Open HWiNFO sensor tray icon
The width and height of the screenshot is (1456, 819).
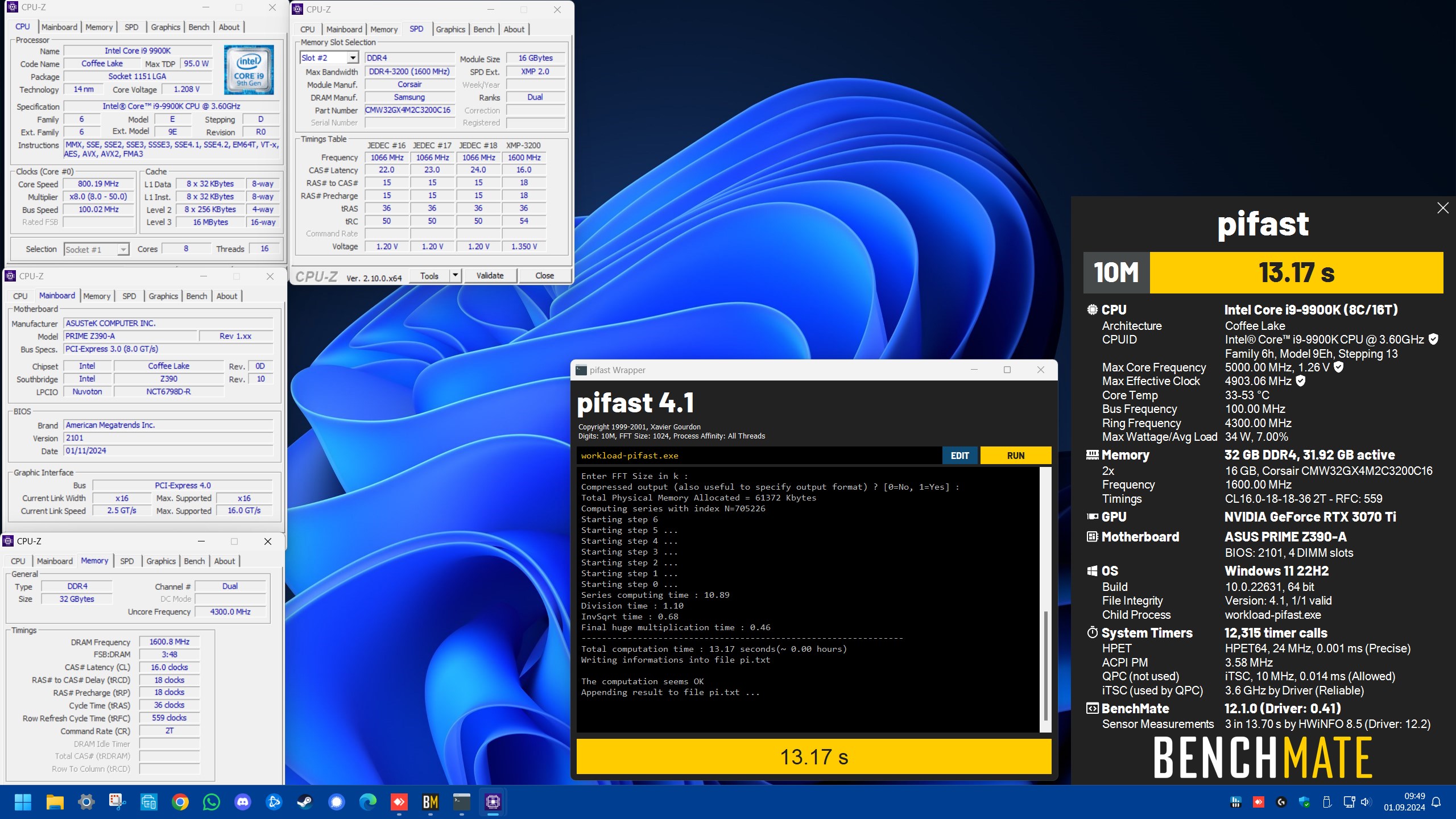click(x=1235, y=802)
